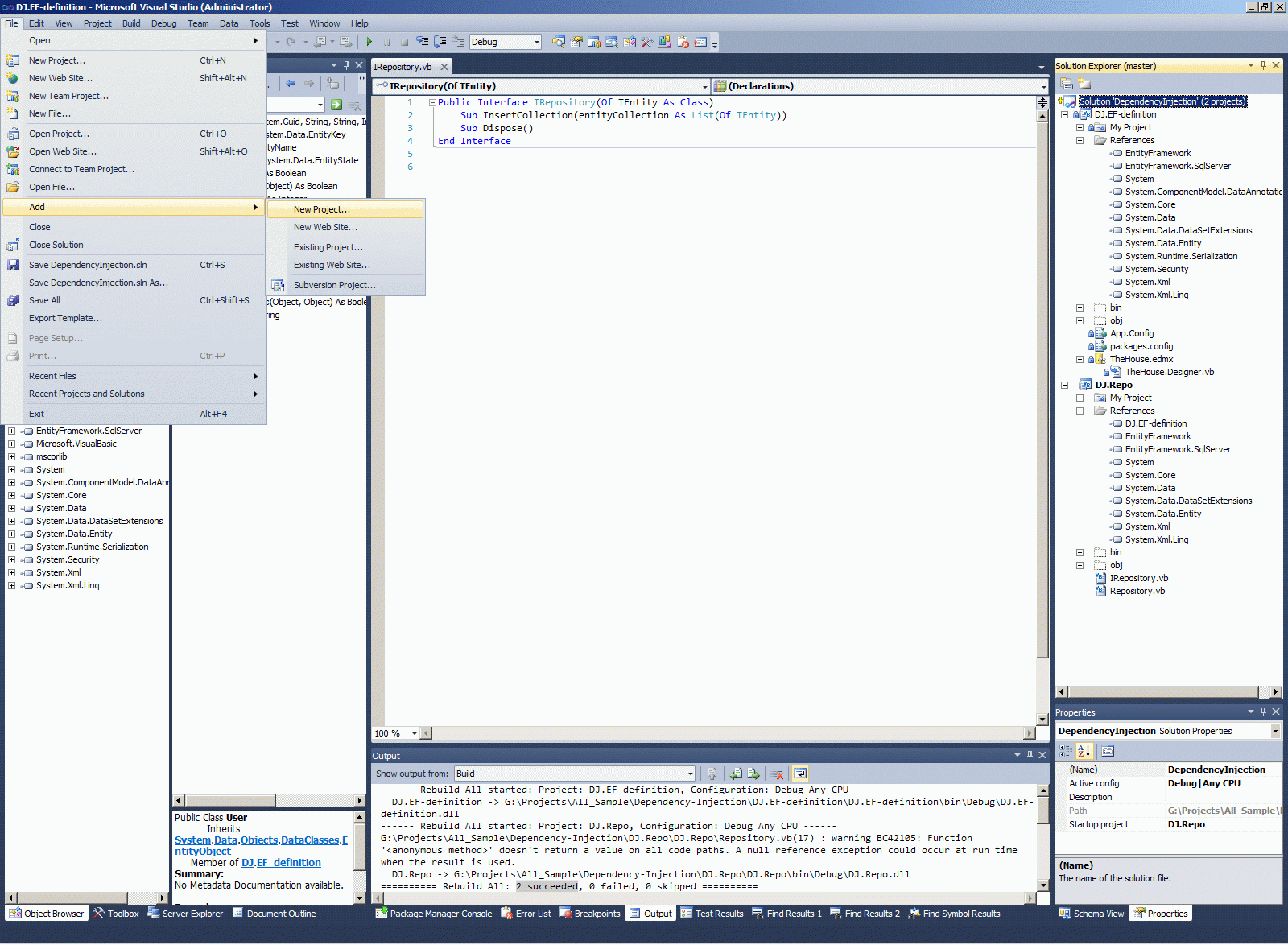Collapse the DJ.Repo project node

click(1064, 385)
